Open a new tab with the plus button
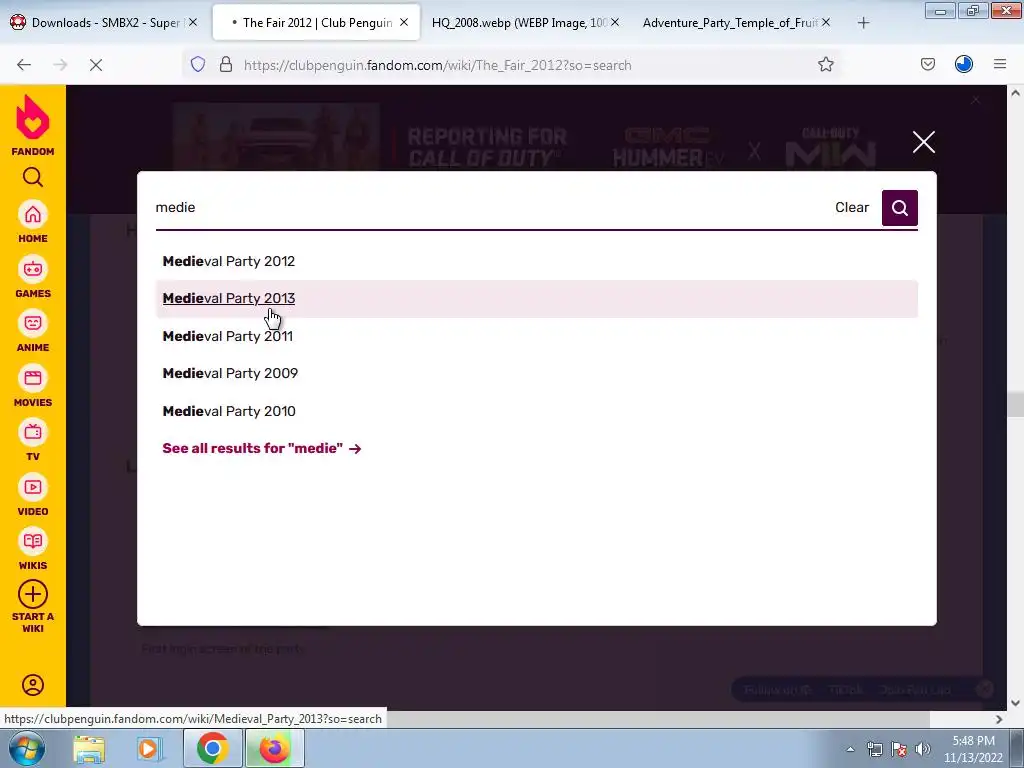 (863, 23)
